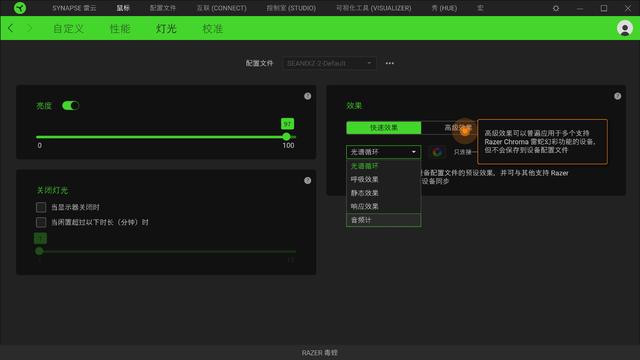Open the CONNECT top tab
The image size is (640, 360).
click(222, 8)
